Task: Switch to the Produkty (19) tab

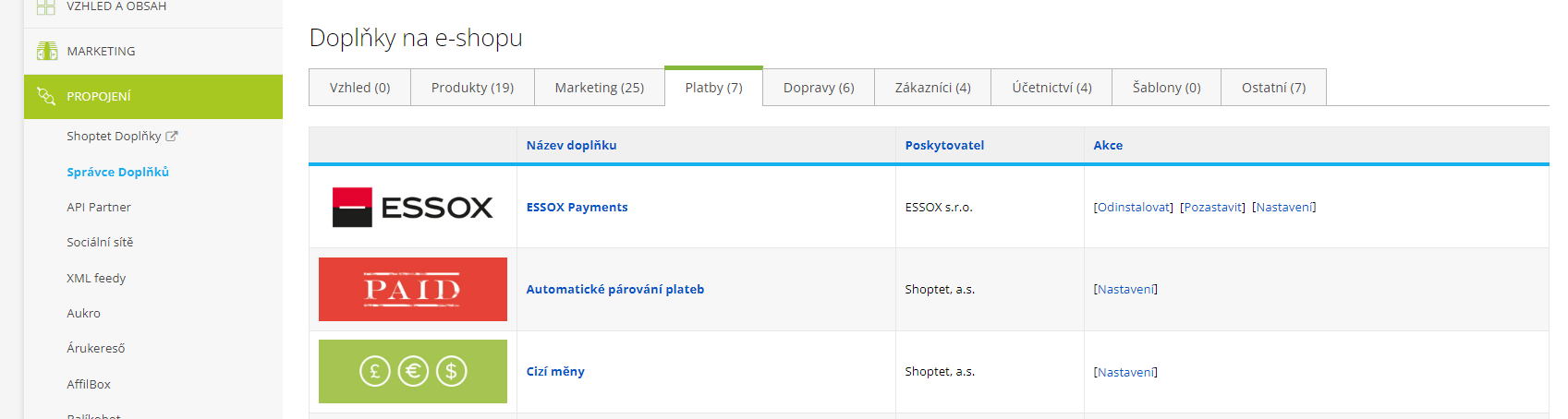Action: click(472, 88)
